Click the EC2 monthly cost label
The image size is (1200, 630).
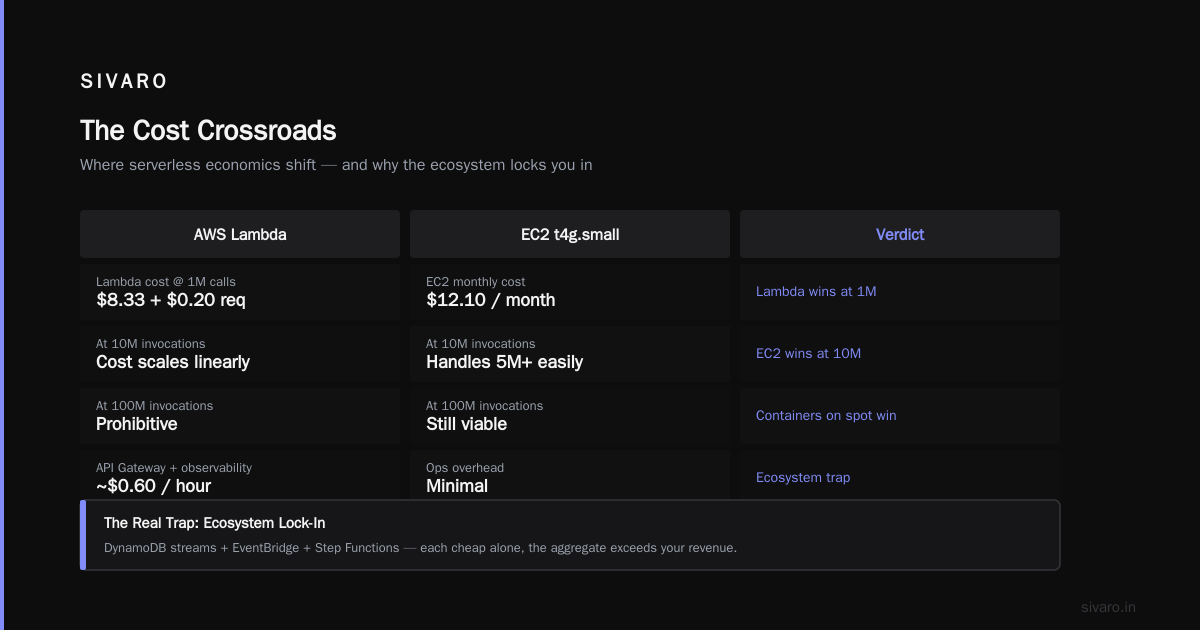click(x=476, y=282)
